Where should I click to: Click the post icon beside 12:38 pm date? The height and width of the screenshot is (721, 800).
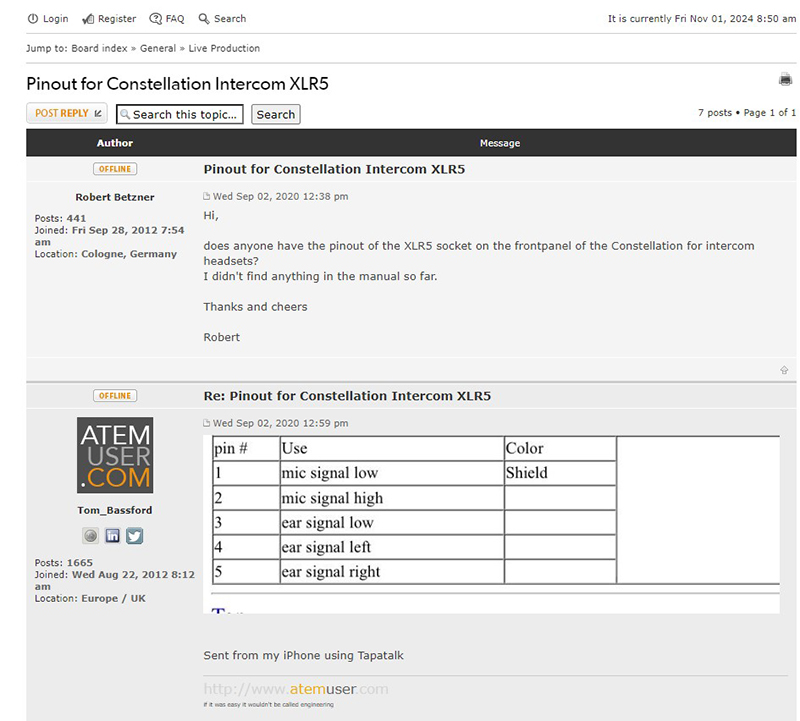pyautogui.click(x=207, y=197)
